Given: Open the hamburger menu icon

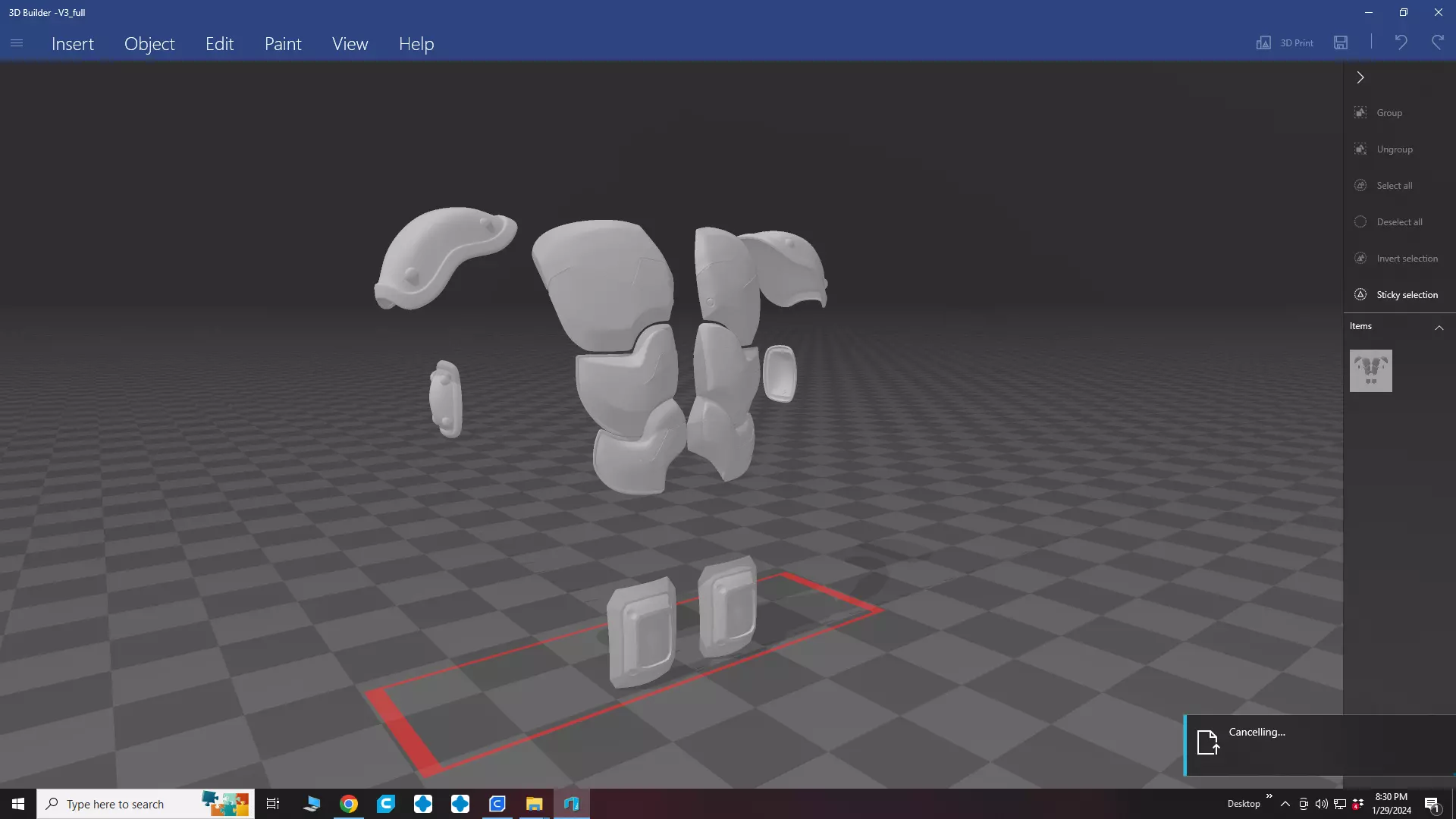Looking at the screenshot, I should point(17,43).
